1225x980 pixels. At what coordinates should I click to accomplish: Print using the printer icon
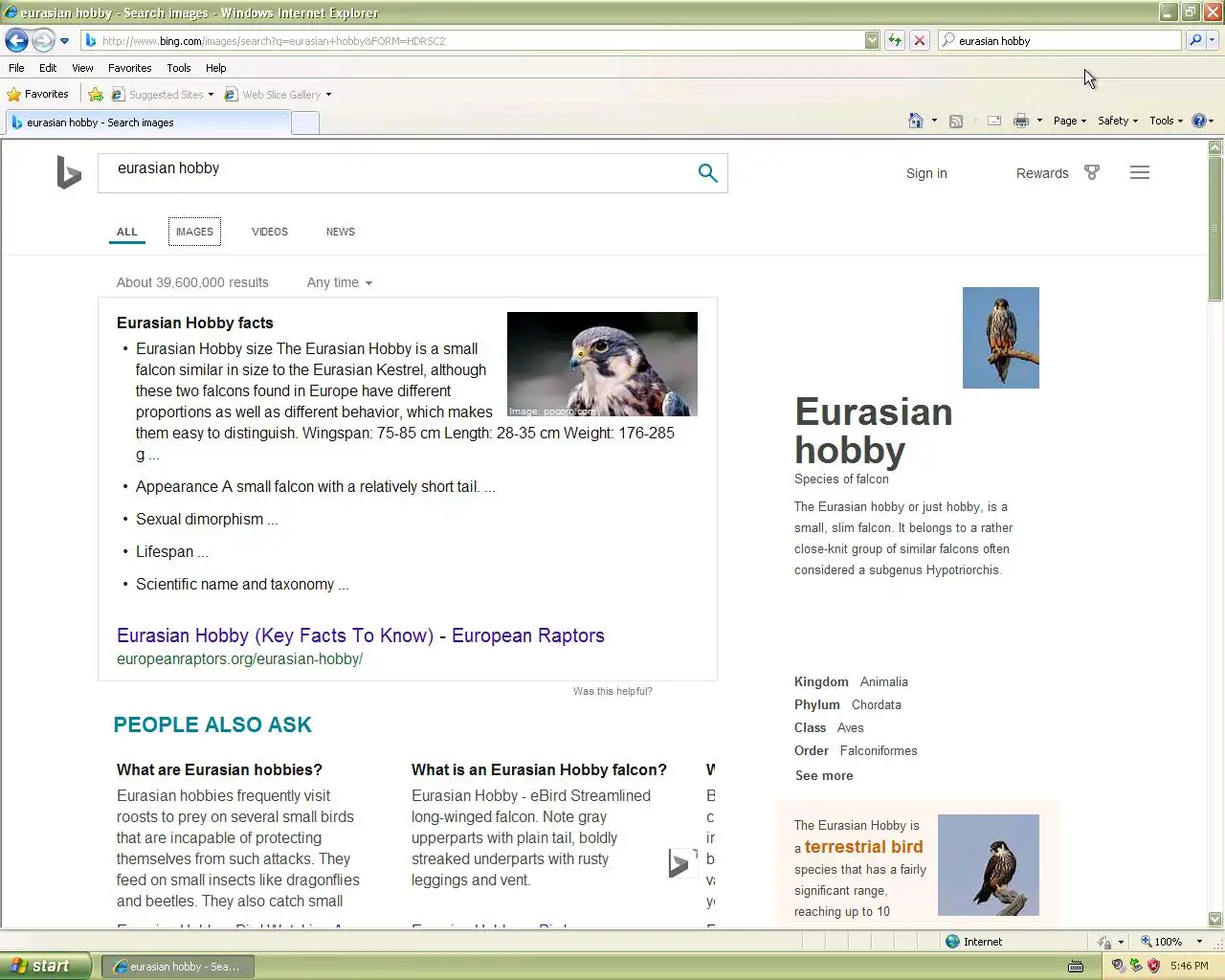click(1021, 121)
